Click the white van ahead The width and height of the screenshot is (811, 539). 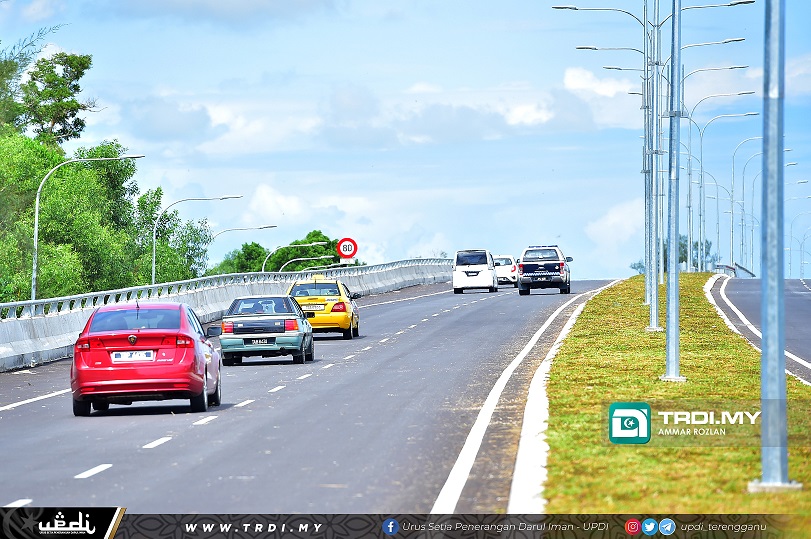click(473, 271)
